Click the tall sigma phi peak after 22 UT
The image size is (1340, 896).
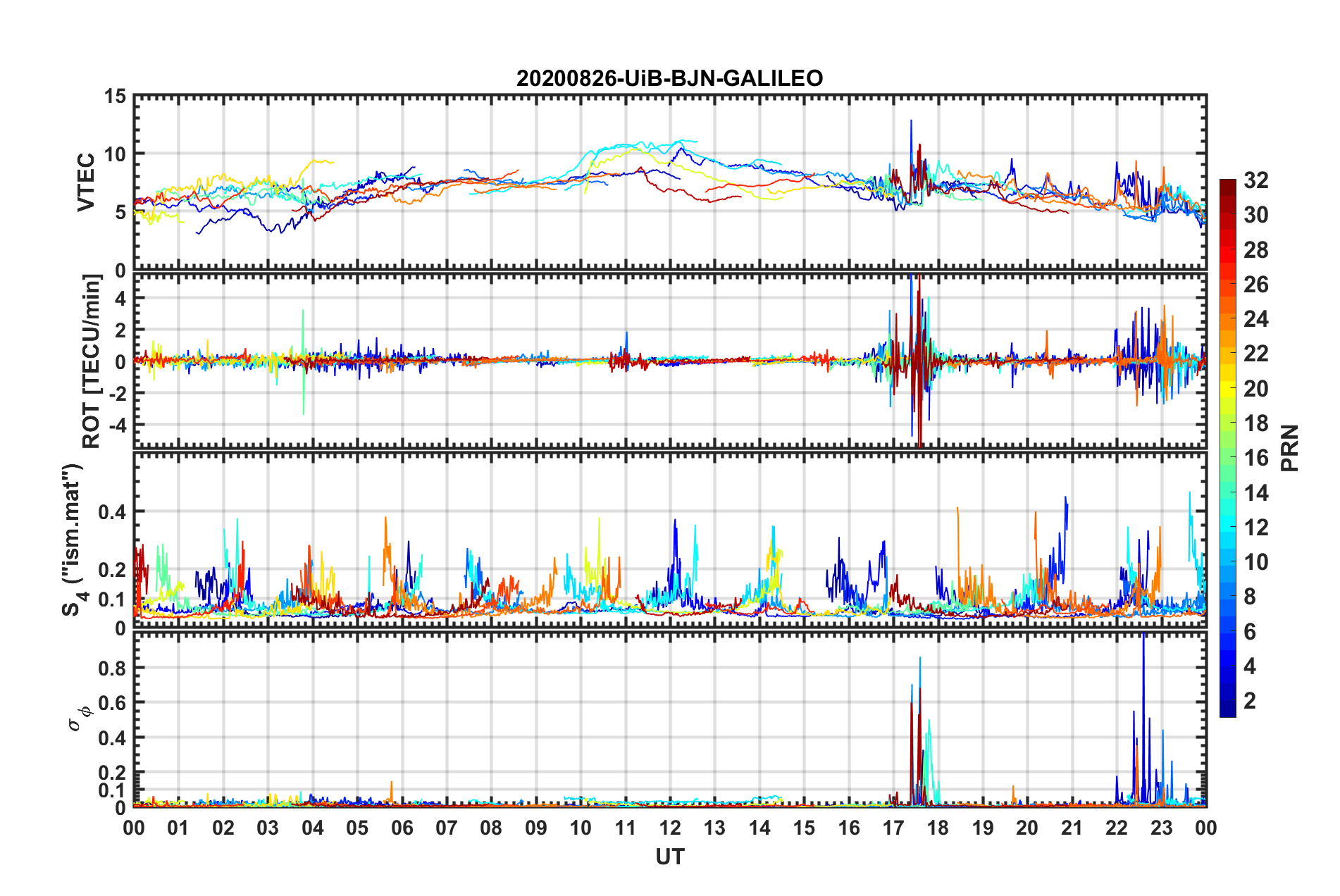[x=1143, y=718]
